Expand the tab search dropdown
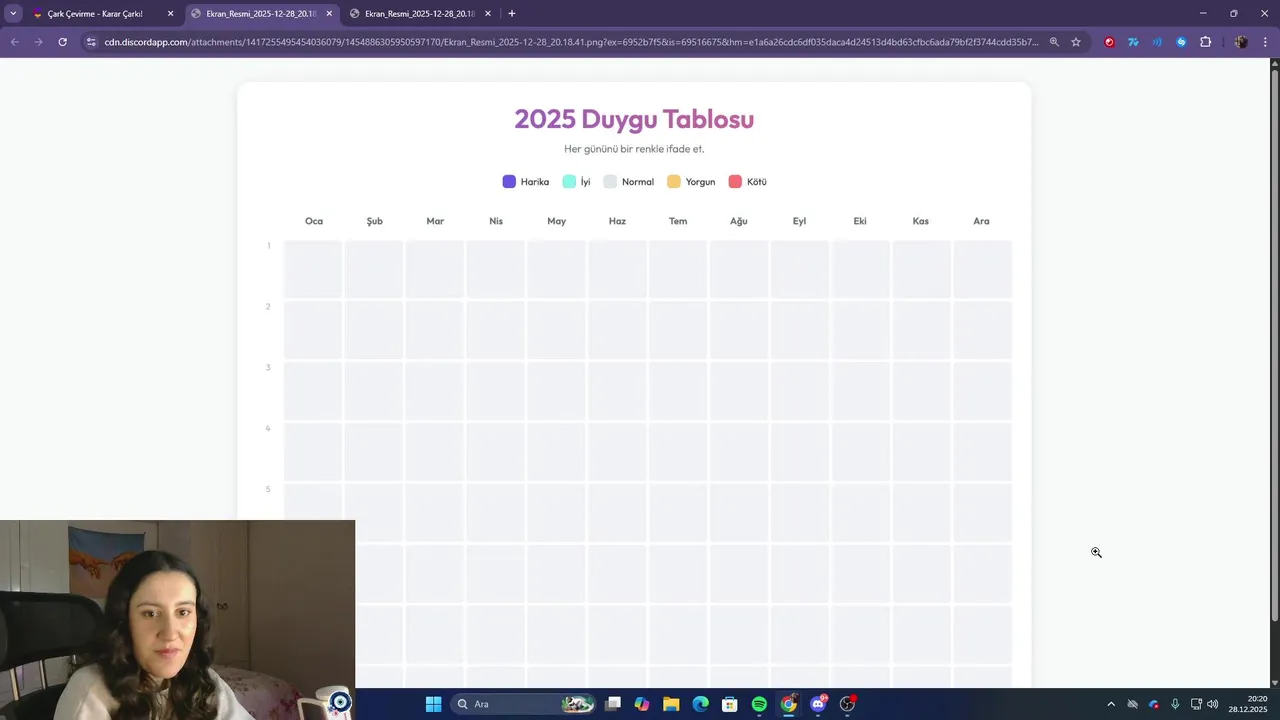 pos(13,14)
